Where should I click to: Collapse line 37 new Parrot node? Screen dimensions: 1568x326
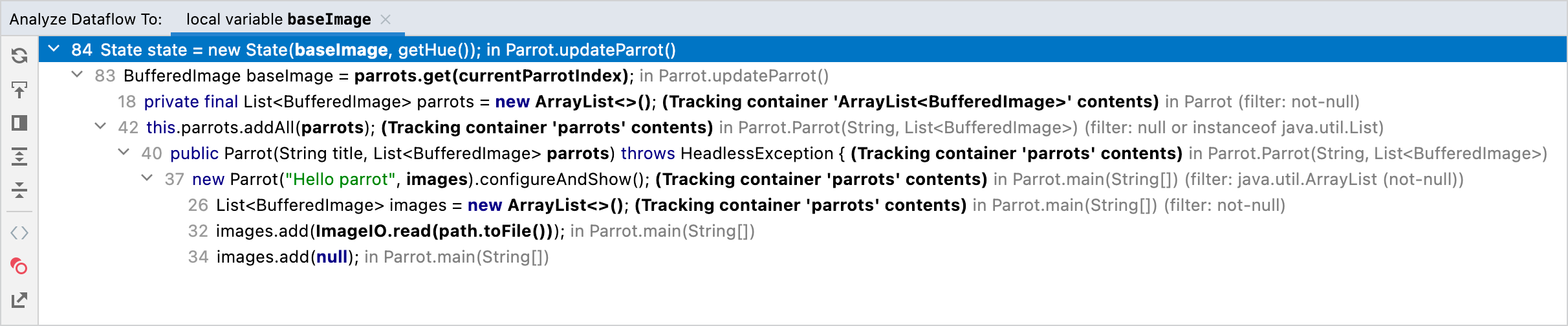(147, 179)
